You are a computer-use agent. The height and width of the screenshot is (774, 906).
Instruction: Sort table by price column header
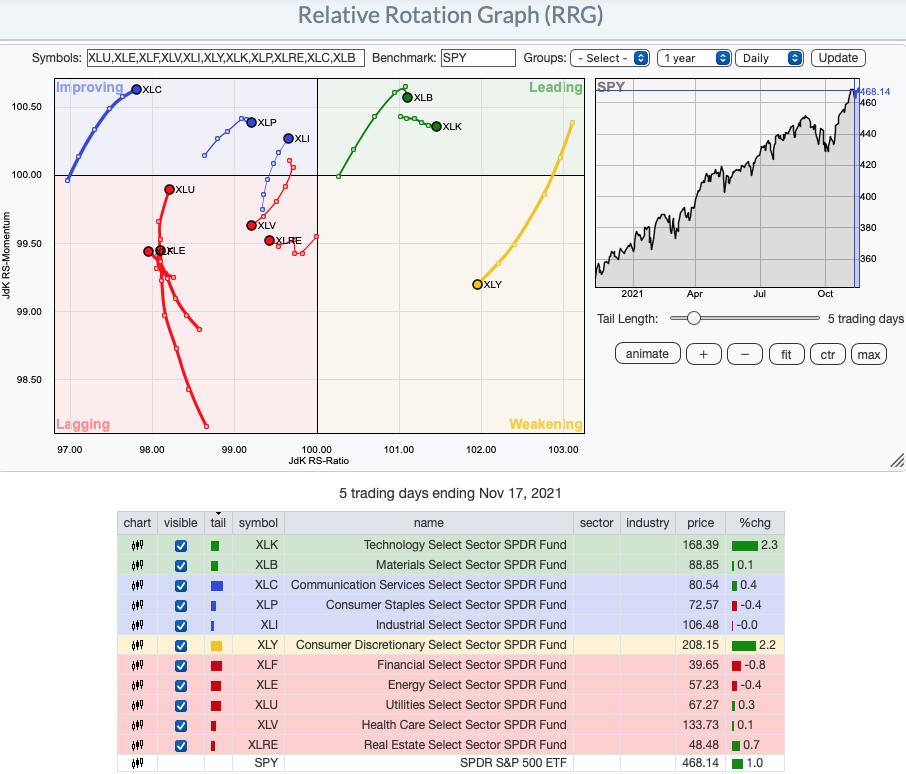coord(700,523)
